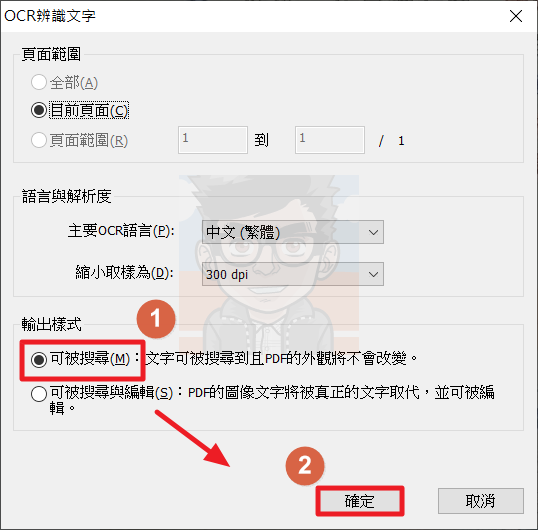Click the ending page number field

pos(330,140)
